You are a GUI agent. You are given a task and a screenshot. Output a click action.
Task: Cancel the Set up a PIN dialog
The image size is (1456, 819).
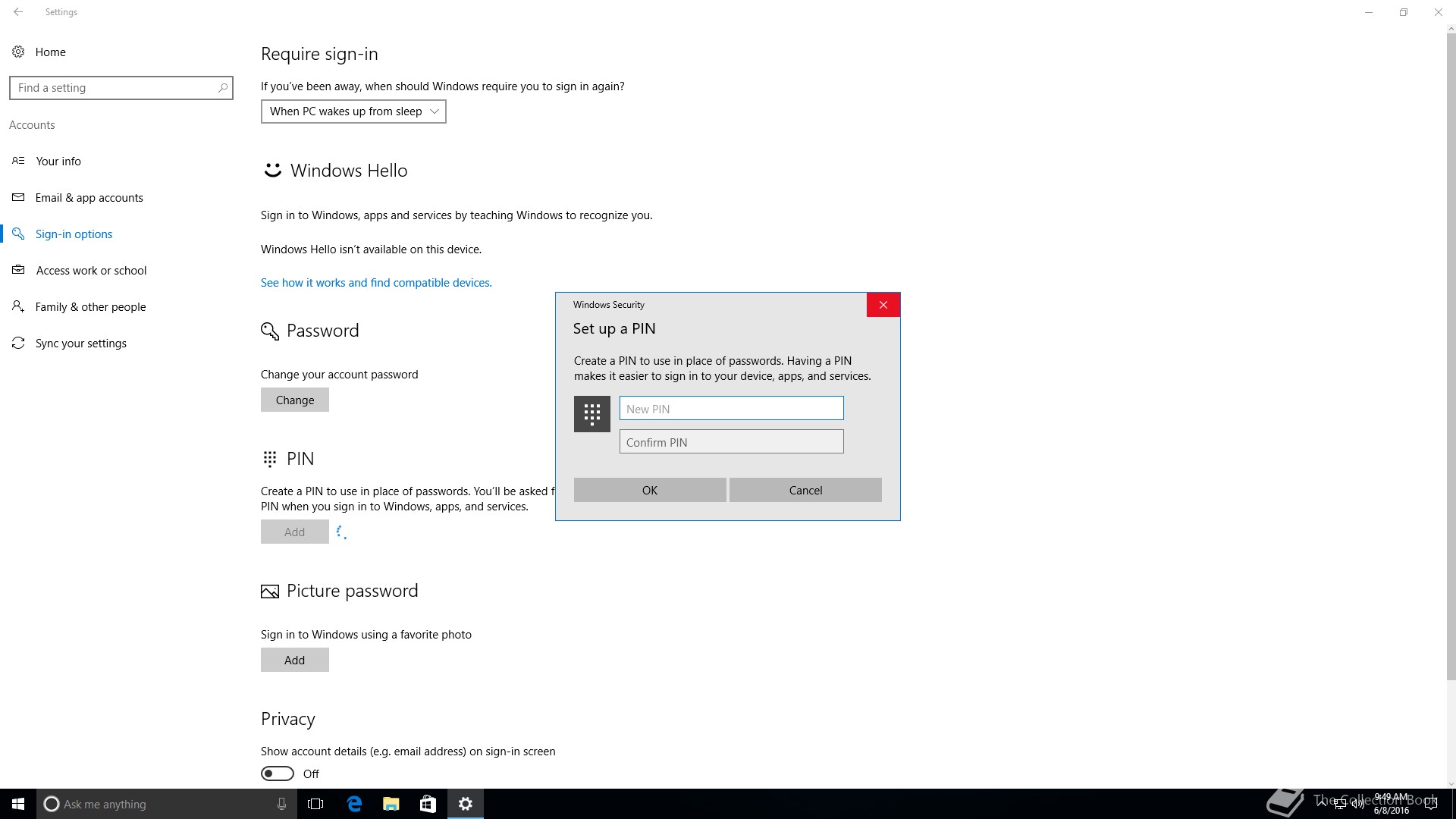click(805, 490)
